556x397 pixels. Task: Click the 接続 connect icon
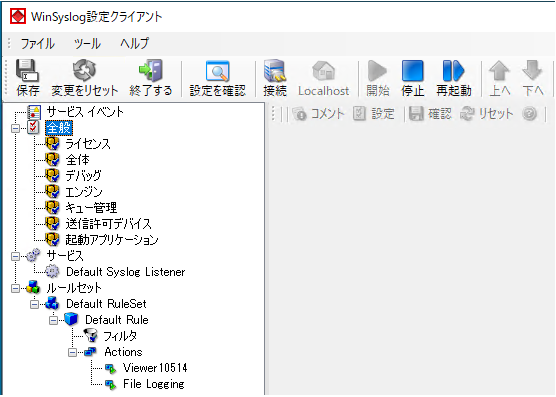coord(275,71)
